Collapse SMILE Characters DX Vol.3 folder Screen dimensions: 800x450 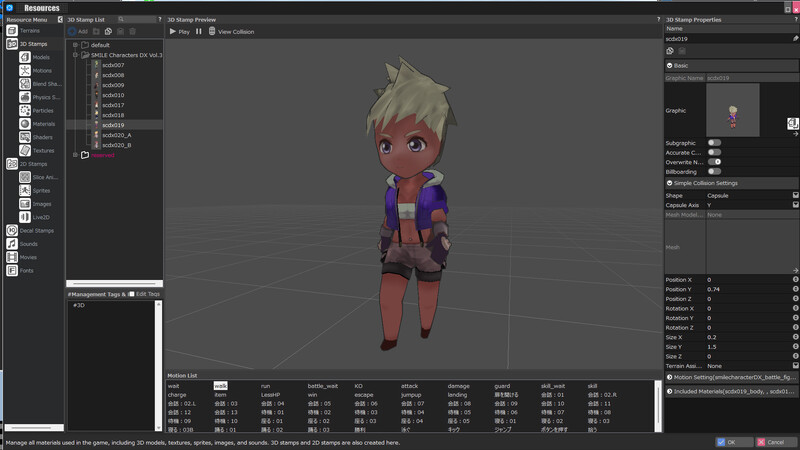coord(76,55)
